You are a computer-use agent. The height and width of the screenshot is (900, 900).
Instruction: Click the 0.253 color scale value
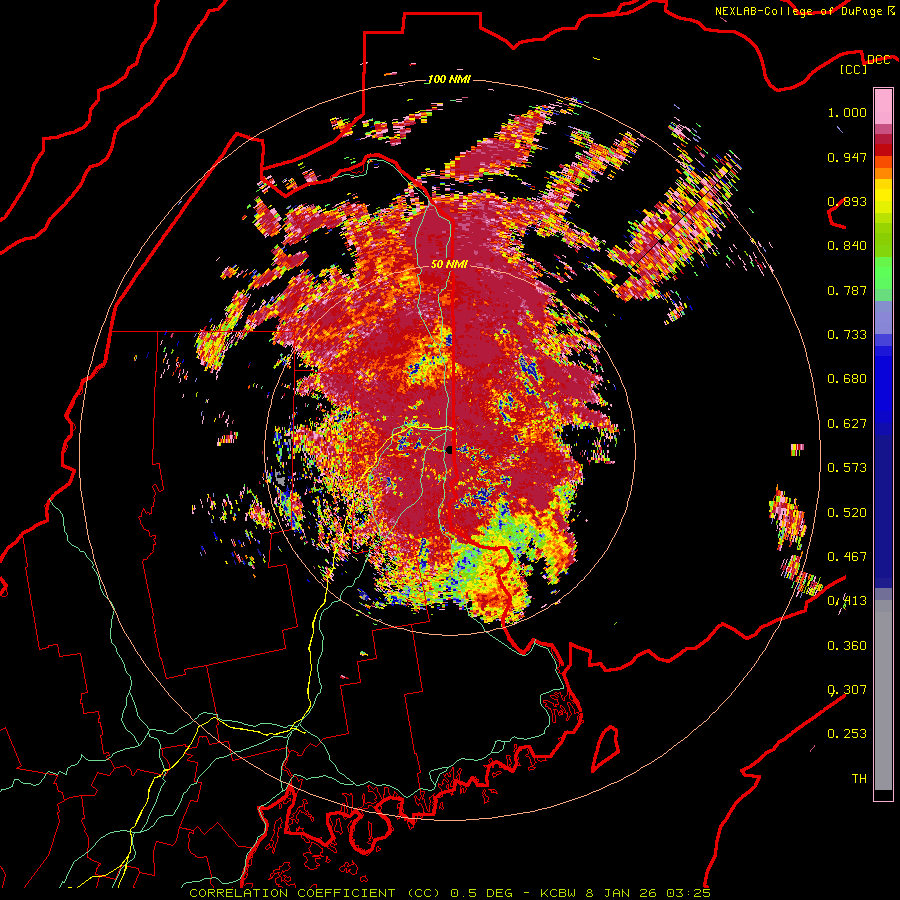click(x=847, y=734)
